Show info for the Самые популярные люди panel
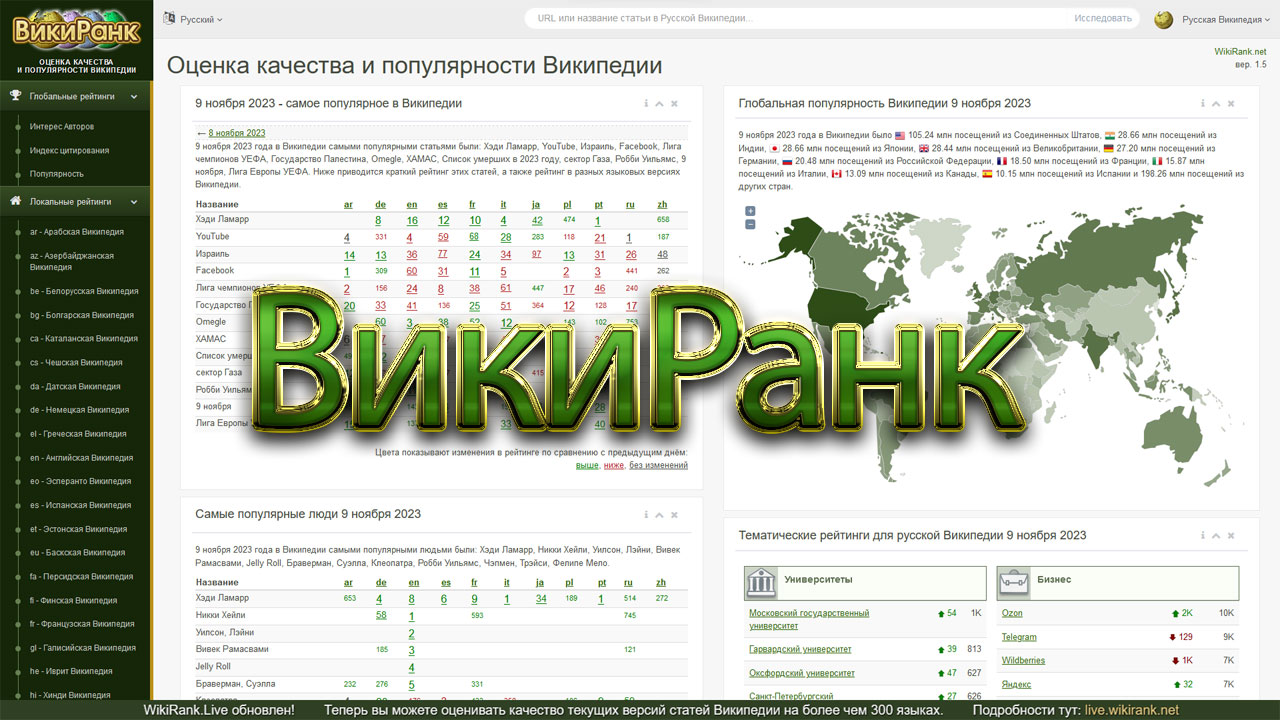Image resolution: width=1280 pixels, height=720 pixels. coord(646,514)
